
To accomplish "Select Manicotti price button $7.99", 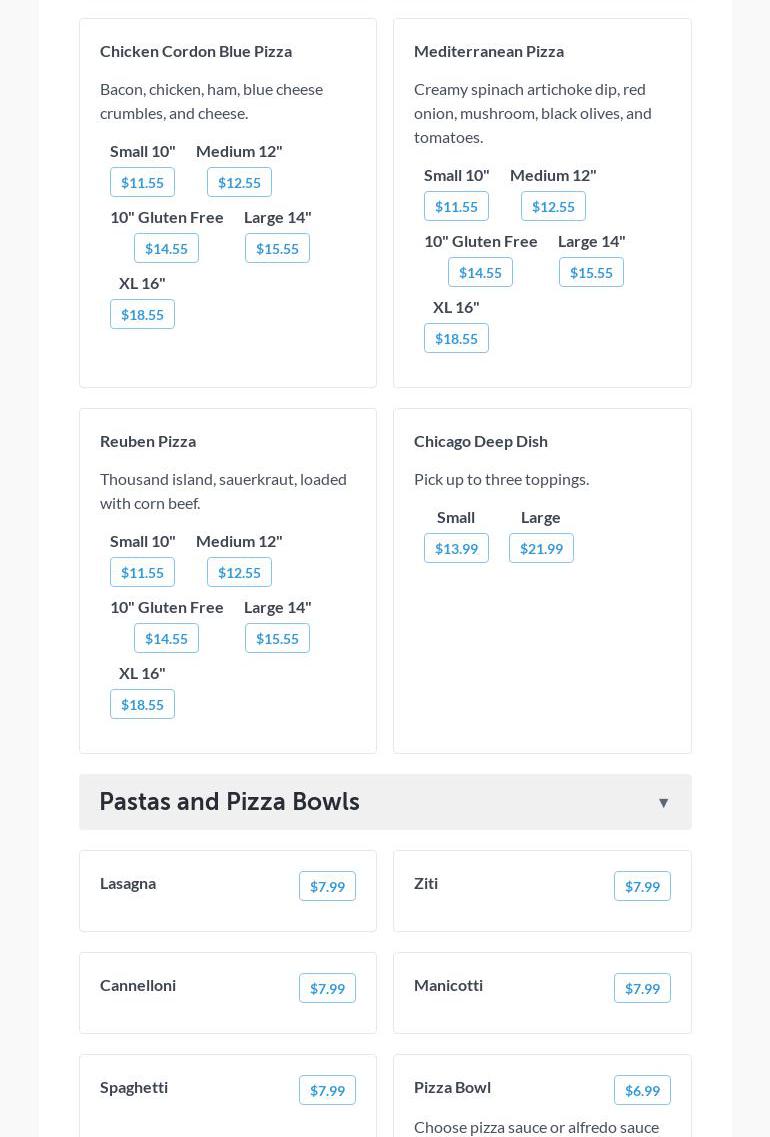I will pos(642,989).
